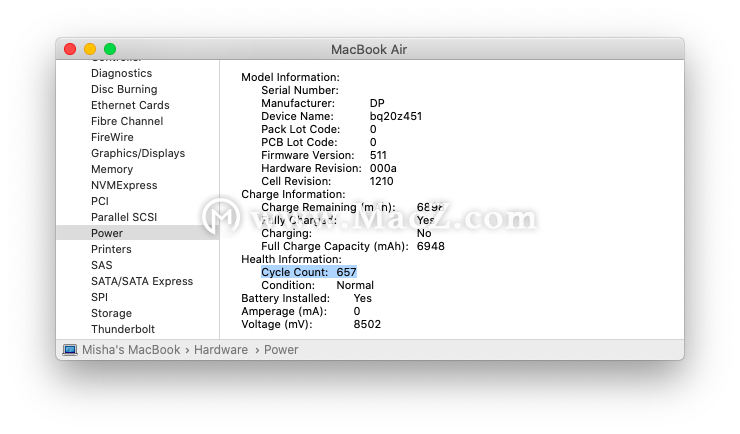The width and height of the screenshot is (740, 434).
Task: Click the MacBook Air window title
Action: pos(369,50)
